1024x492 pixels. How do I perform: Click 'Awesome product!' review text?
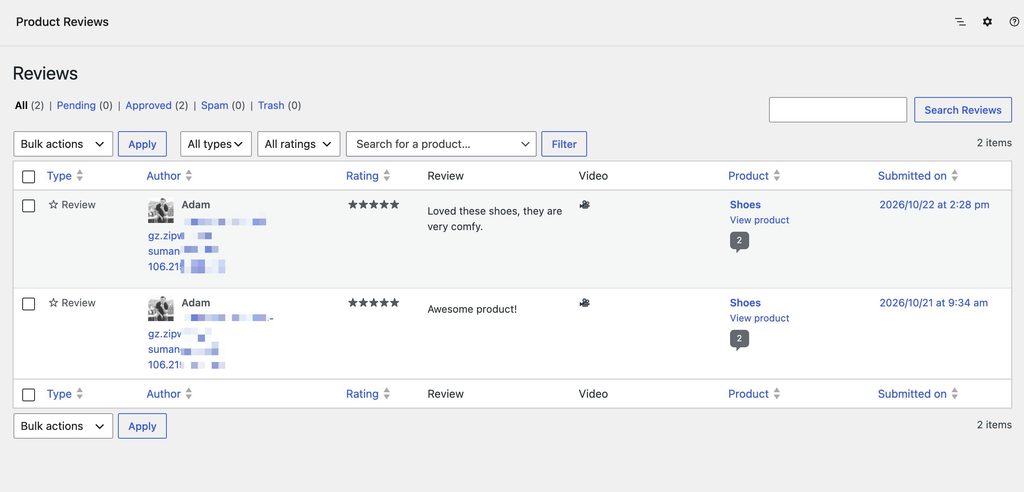point(472,309)
